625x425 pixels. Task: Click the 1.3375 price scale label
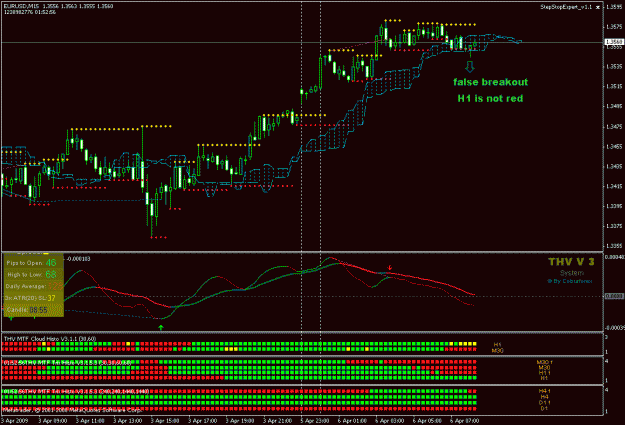point(614,226)
